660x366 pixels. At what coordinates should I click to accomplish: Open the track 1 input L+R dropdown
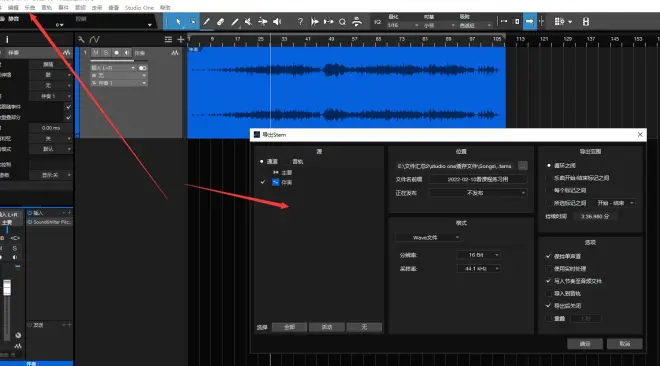[113, 68]
